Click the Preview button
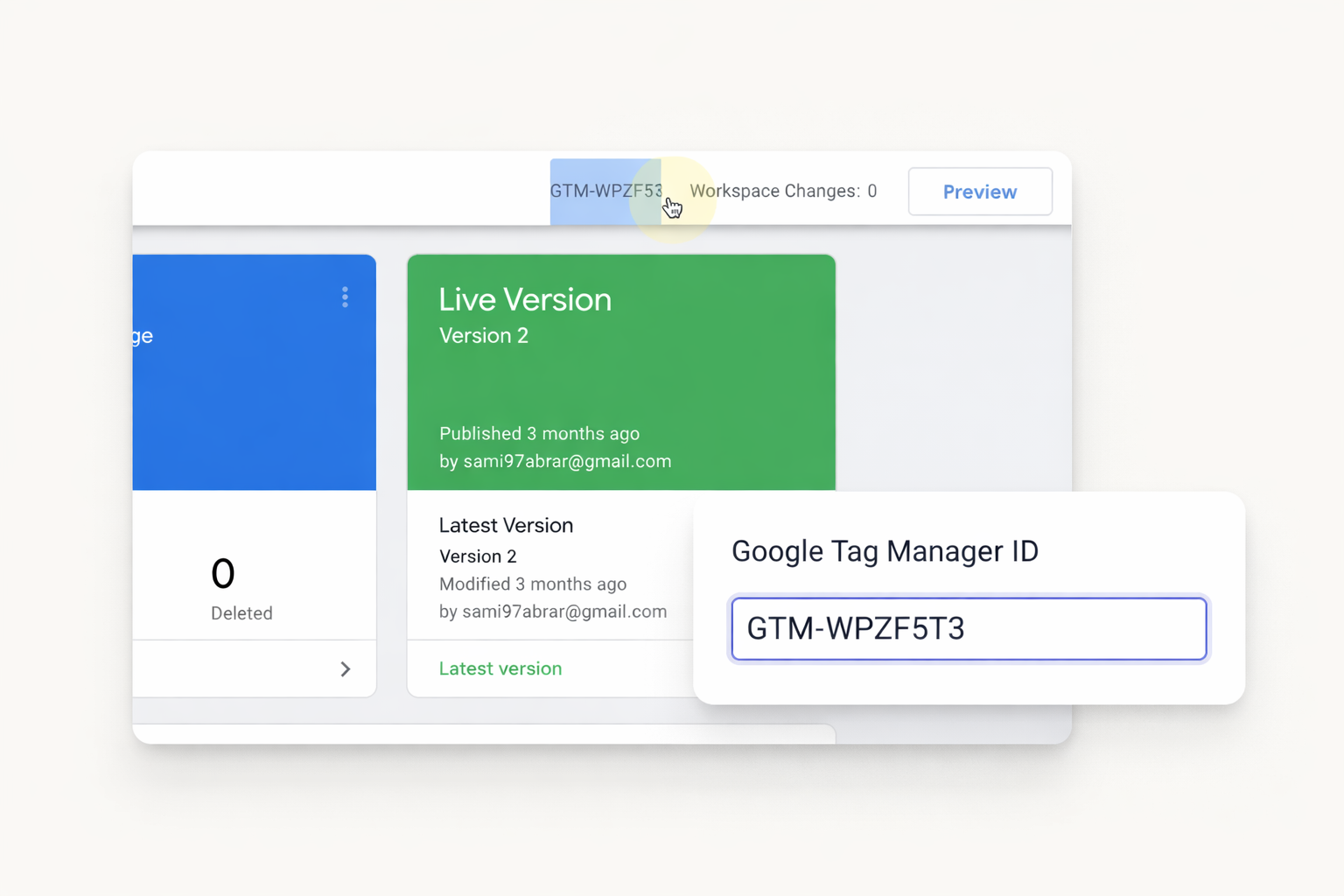 pos(979,192)
